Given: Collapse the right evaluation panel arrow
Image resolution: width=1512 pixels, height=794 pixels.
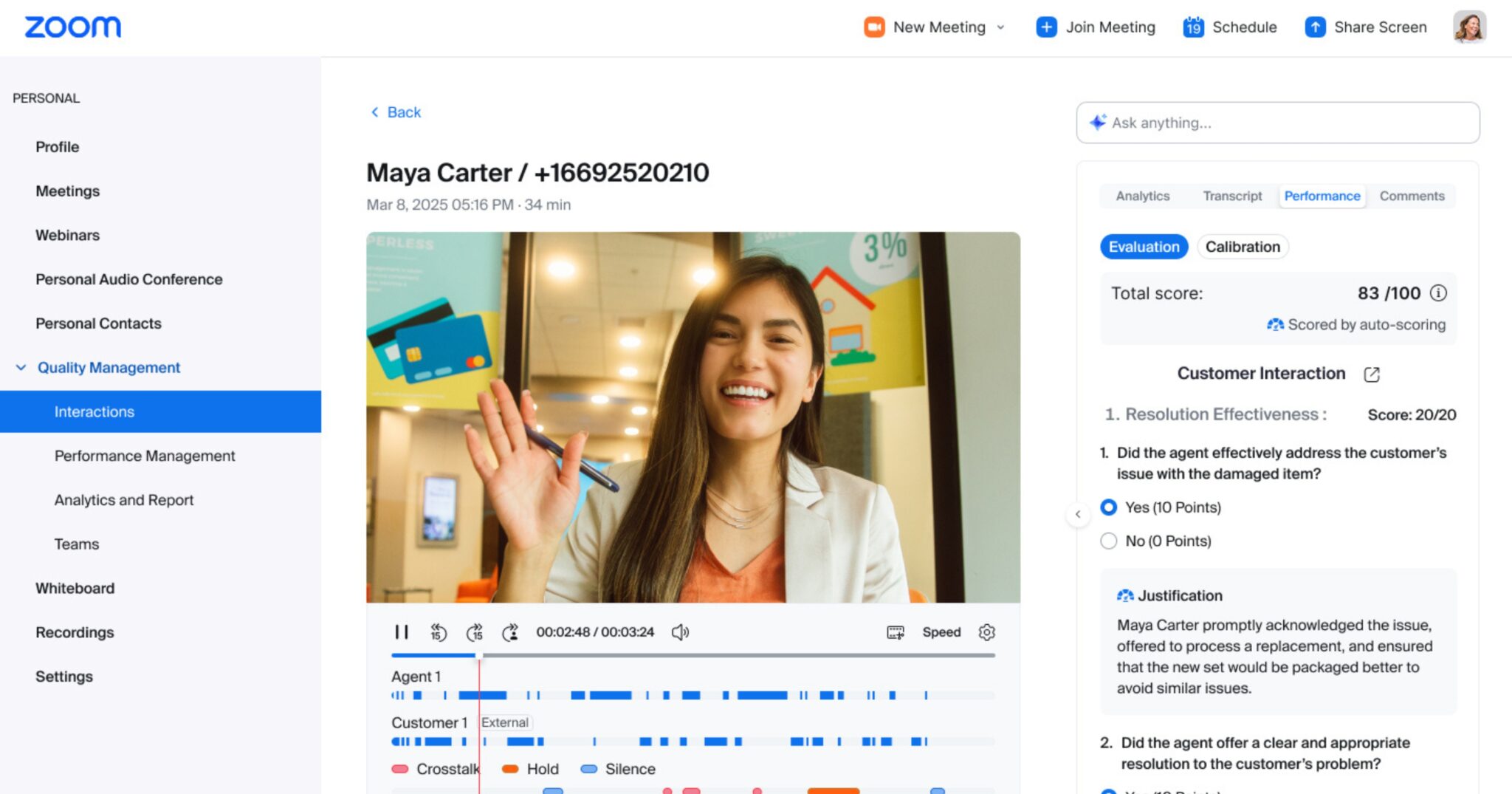Looking at the screenshot, I should (1078, 515).
